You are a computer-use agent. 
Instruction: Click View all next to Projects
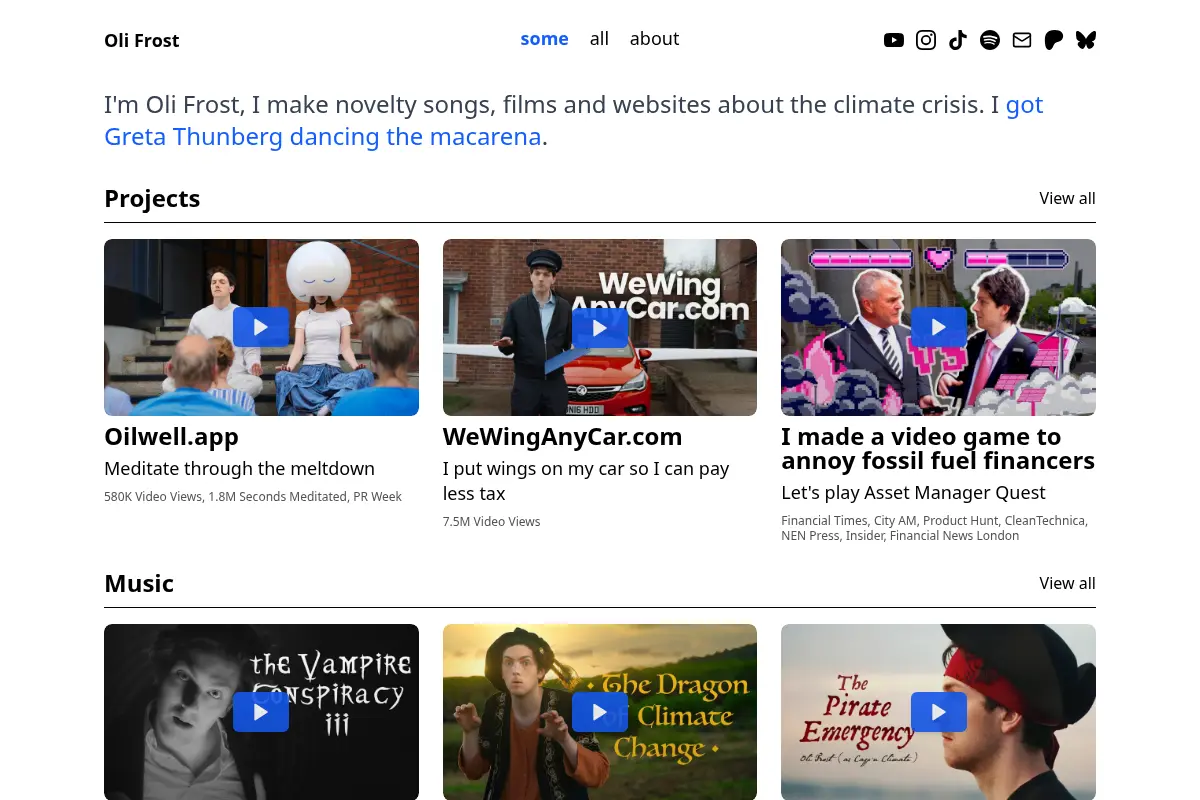(1067, 198)
